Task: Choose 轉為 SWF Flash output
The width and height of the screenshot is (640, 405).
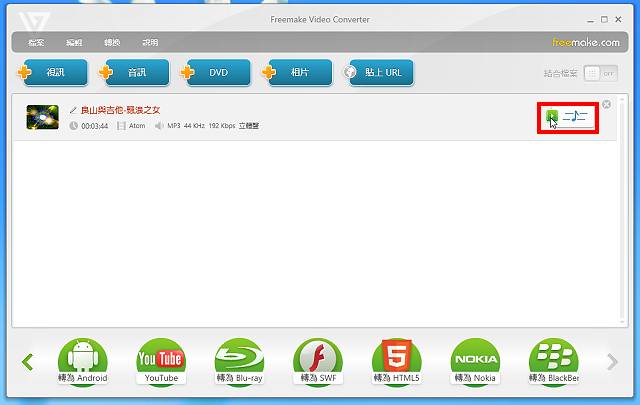Action: tap(318, 362)
